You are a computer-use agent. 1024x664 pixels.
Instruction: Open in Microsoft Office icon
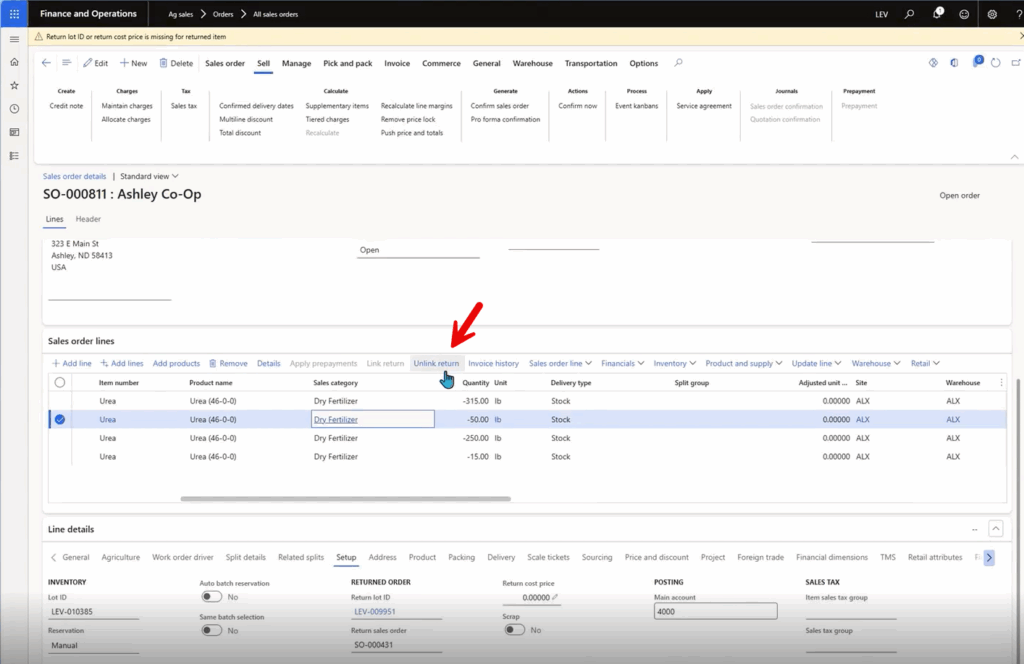(954, 63)
